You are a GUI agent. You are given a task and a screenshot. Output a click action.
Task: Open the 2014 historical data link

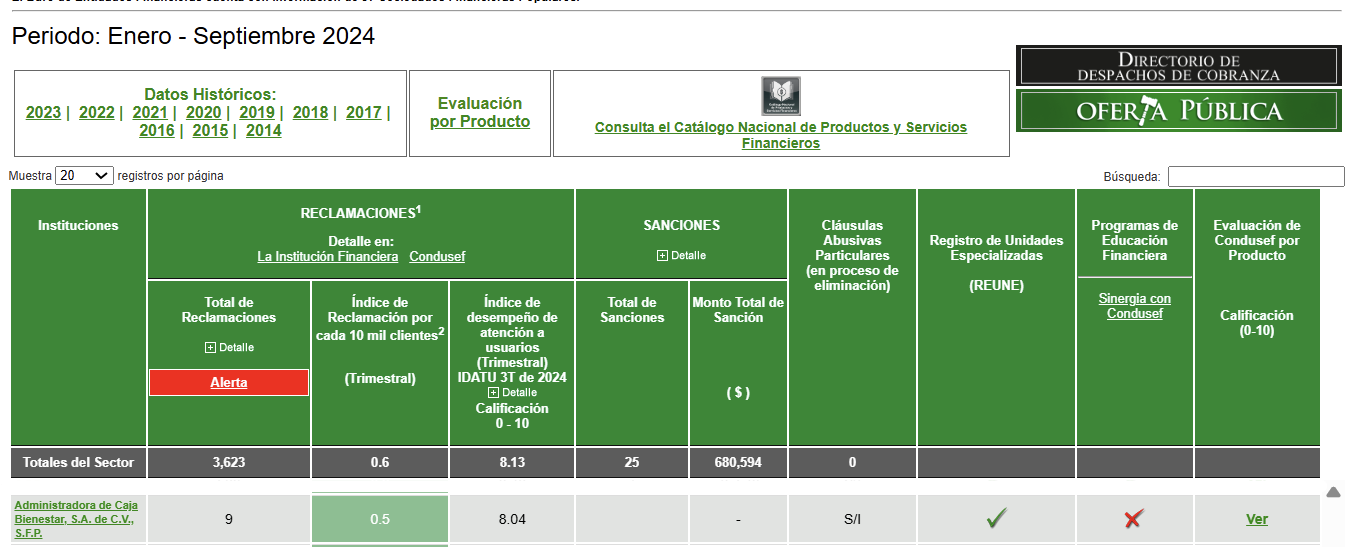pyautogui.click(x=264, y=131)
